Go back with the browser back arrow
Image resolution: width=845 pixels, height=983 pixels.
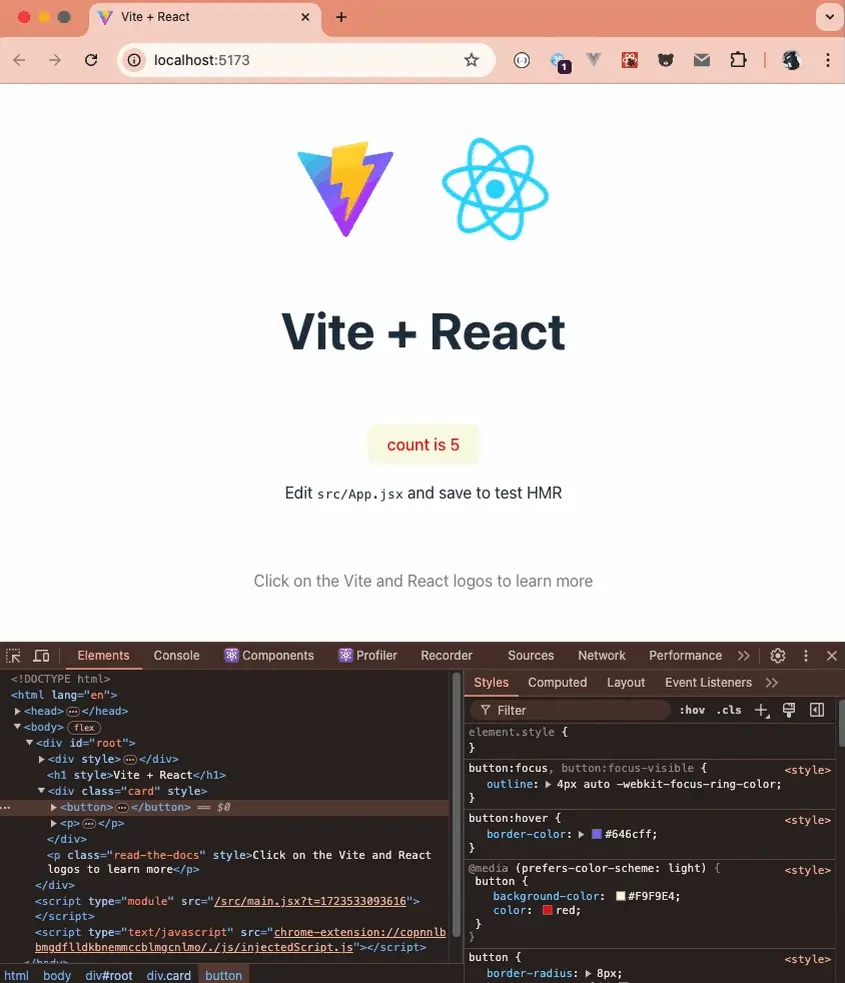pyautogui.click(x=19, y=60)
